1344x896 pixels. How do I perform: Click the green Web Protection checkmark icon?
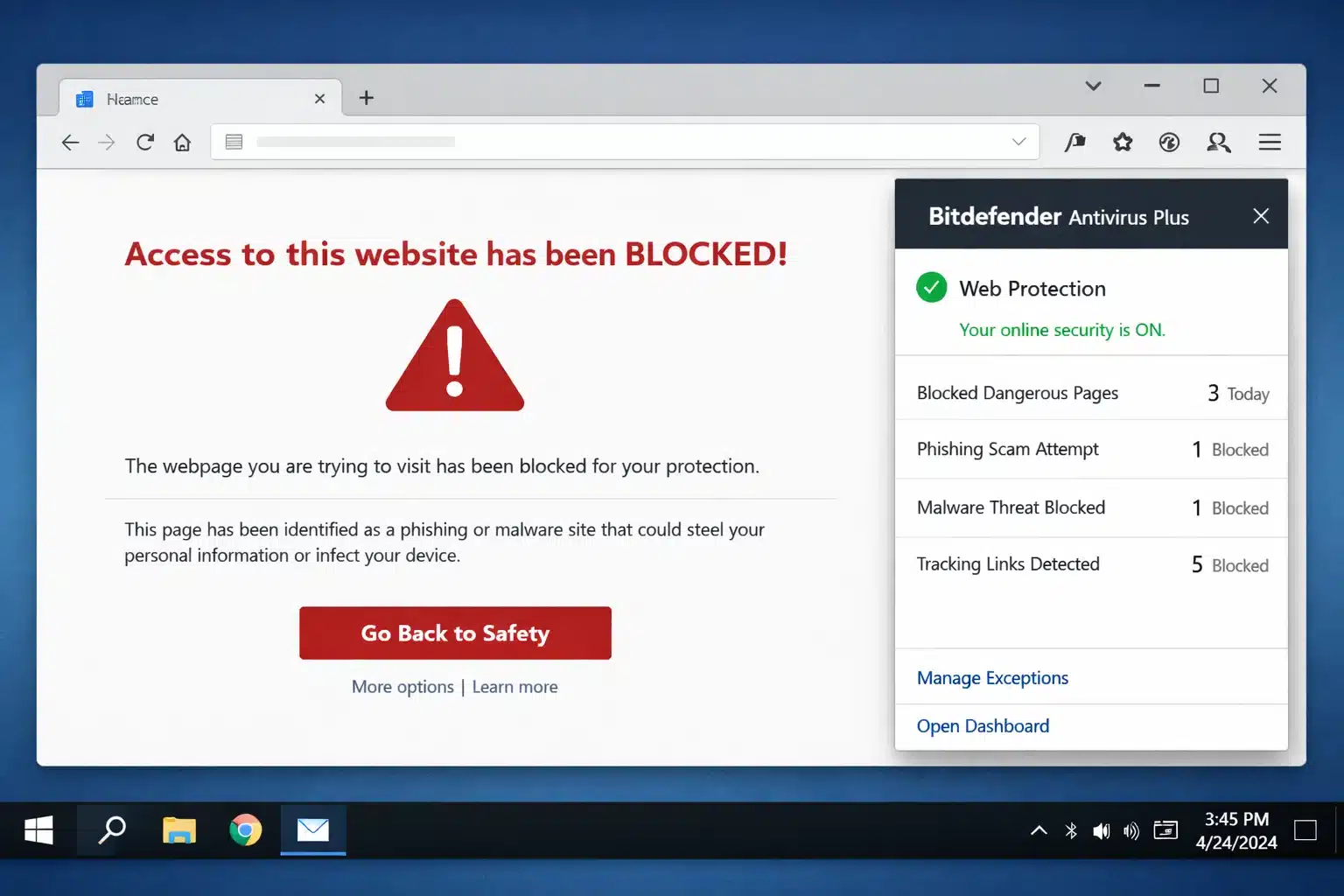coord(931,287)
